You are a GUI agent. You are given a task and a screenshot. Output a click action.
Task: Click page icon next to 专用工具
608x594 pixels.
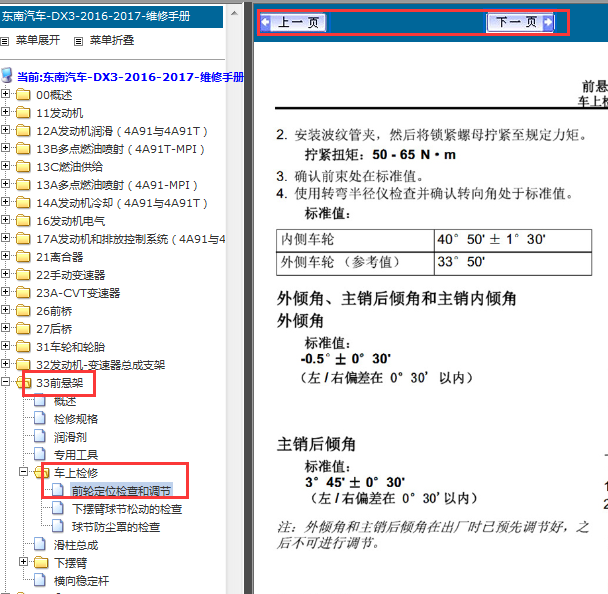pyautogui.click(x=40, y=454)
